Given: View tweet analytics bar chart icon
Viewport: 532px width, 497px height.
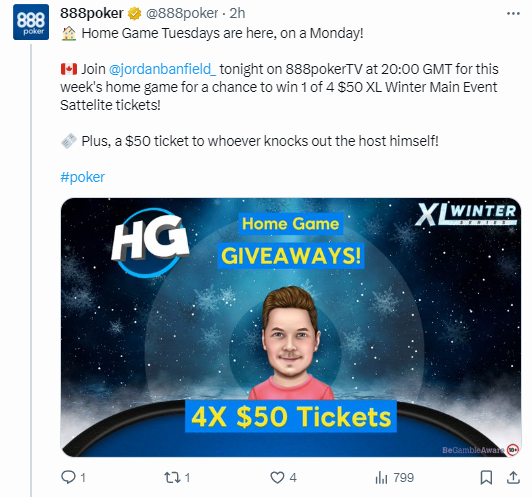Looking at the screenshot, I should pos(381,478).
